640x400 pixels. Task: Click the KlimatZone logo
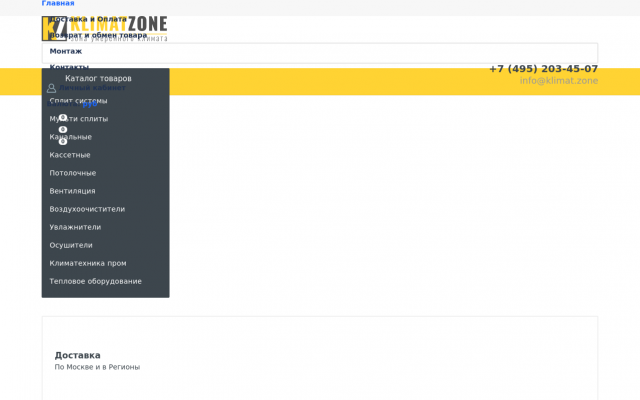[104, 29]
